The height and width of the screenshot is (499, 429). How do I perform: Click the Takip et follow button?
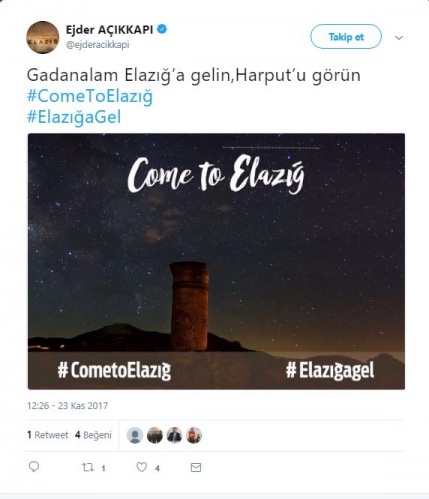coord(346,37)
